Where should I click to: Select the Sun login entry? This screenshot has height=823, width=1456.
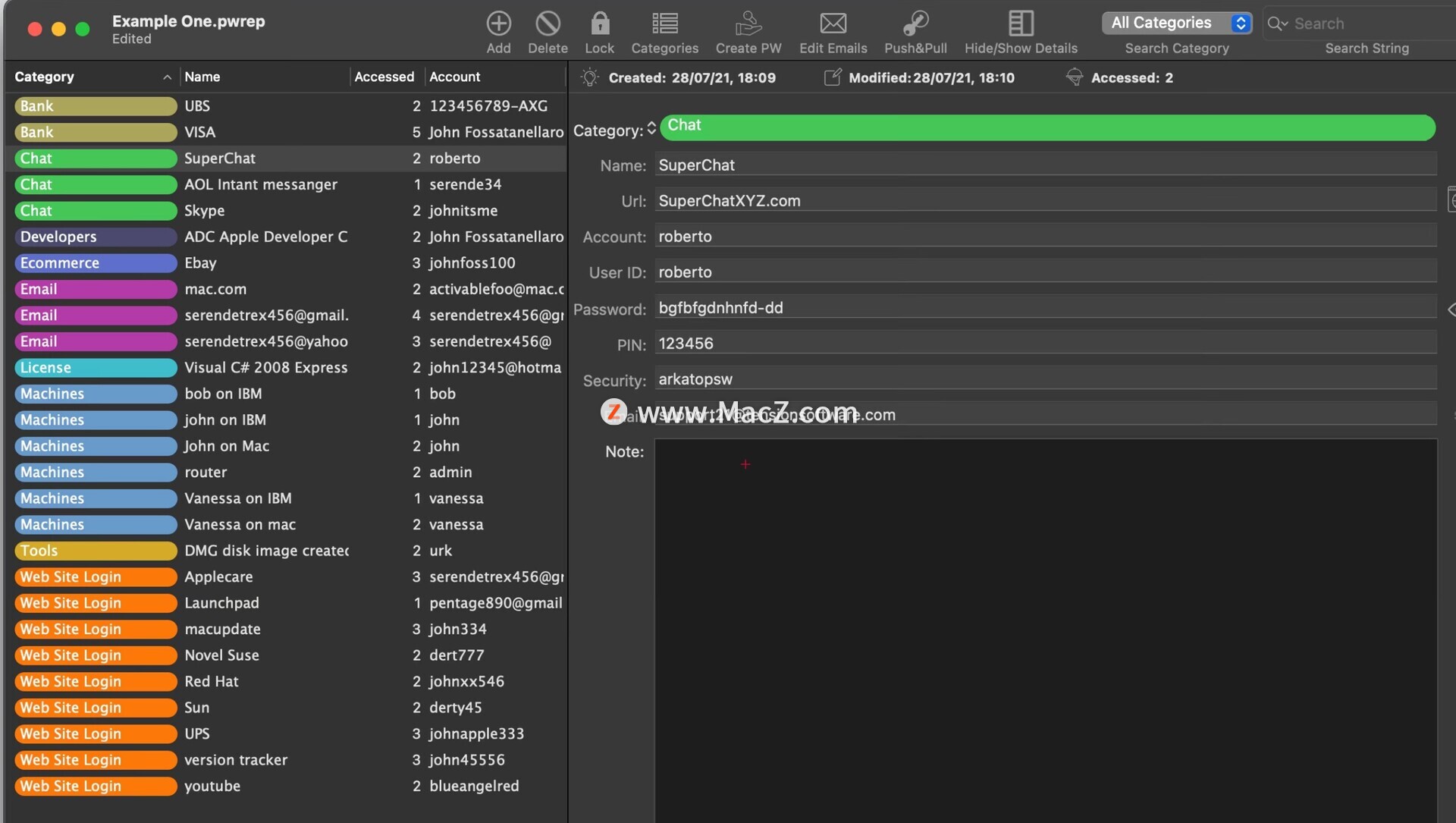[286, 708]
